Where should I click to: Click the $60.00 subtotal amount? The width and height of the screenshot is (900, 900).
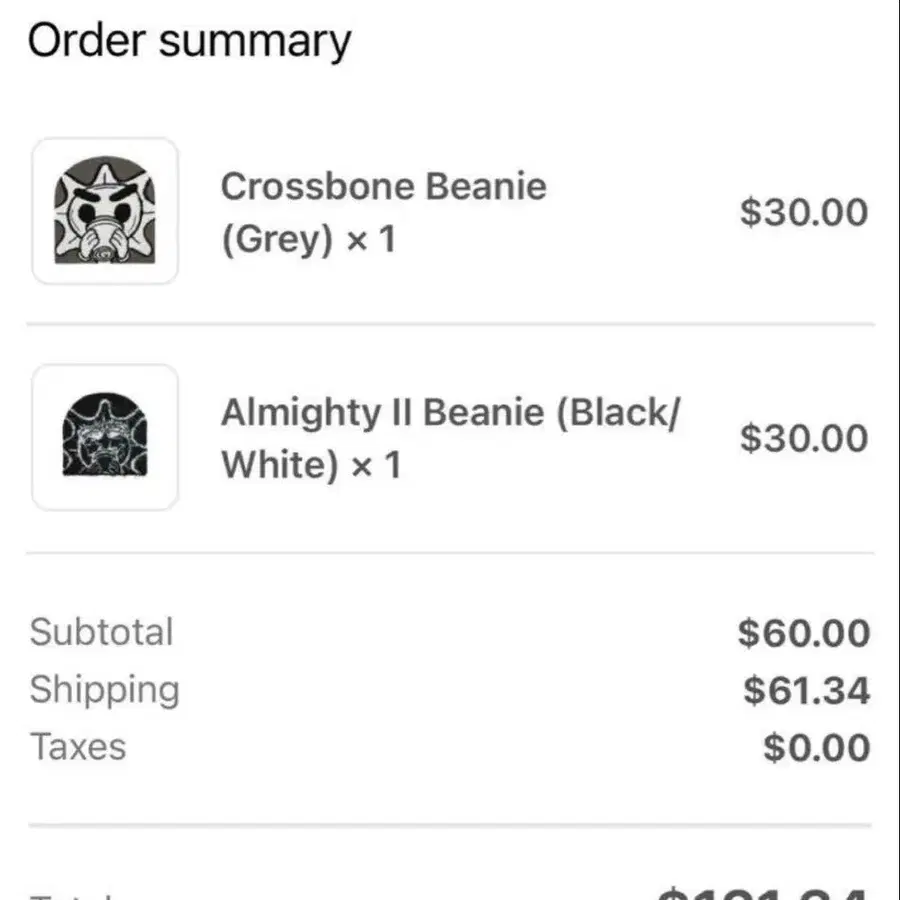804,633
